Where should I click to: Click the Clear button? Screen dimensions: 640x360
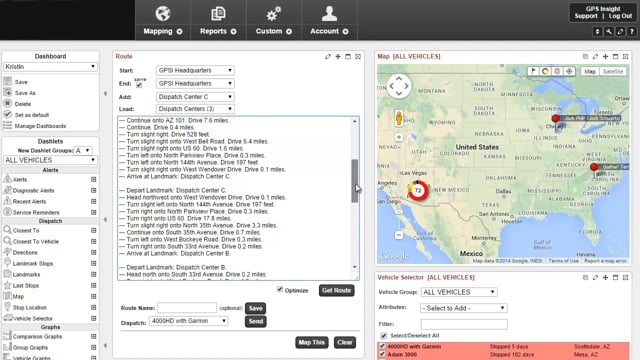(345, 342)
